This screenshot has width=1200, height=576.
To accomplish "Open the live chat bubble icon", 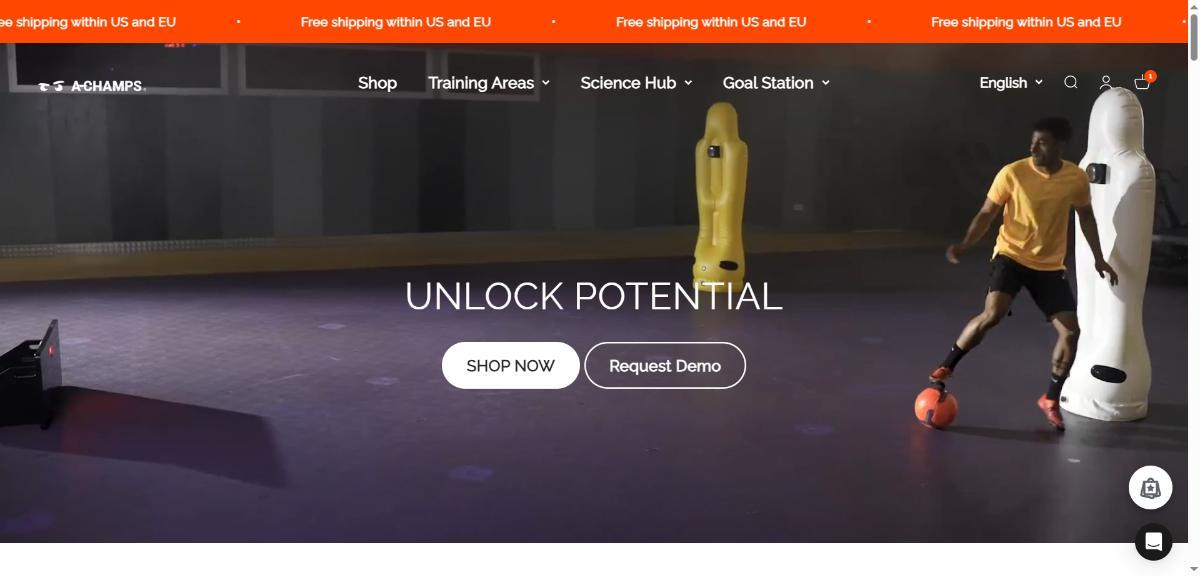I will pos(1153,542).
